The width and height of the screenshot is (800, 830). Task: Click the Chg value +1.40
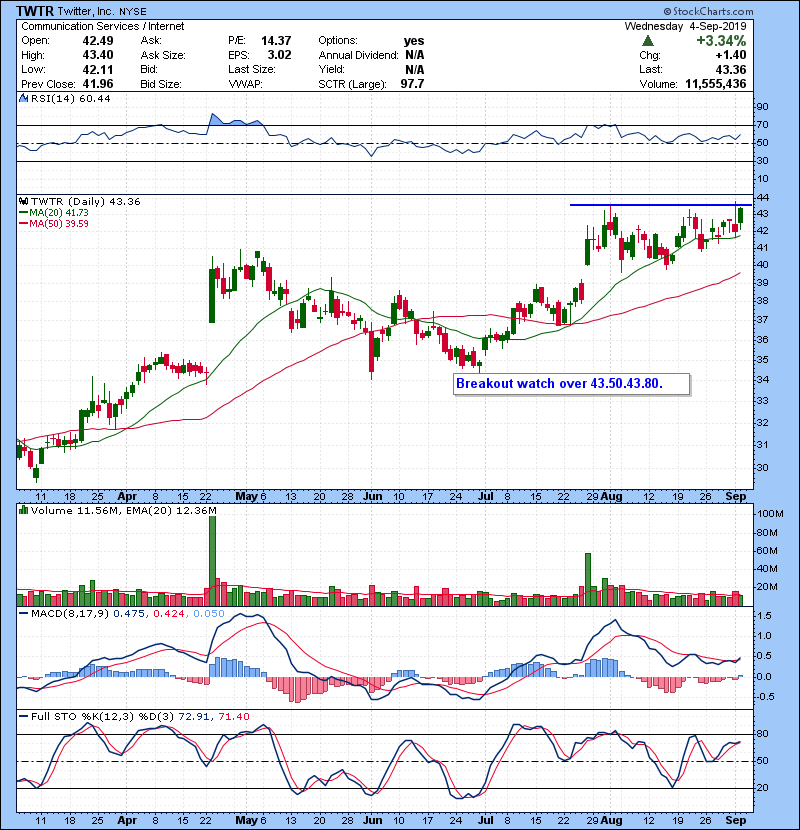(731, 55)
